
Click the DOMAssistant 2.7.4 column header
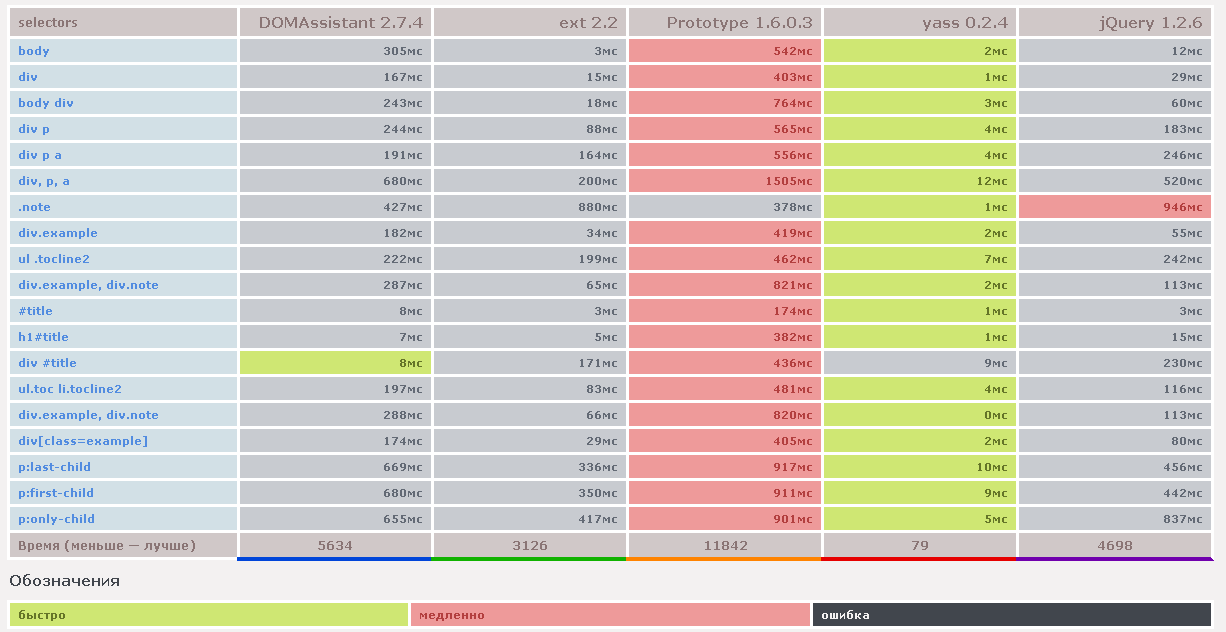340,23
